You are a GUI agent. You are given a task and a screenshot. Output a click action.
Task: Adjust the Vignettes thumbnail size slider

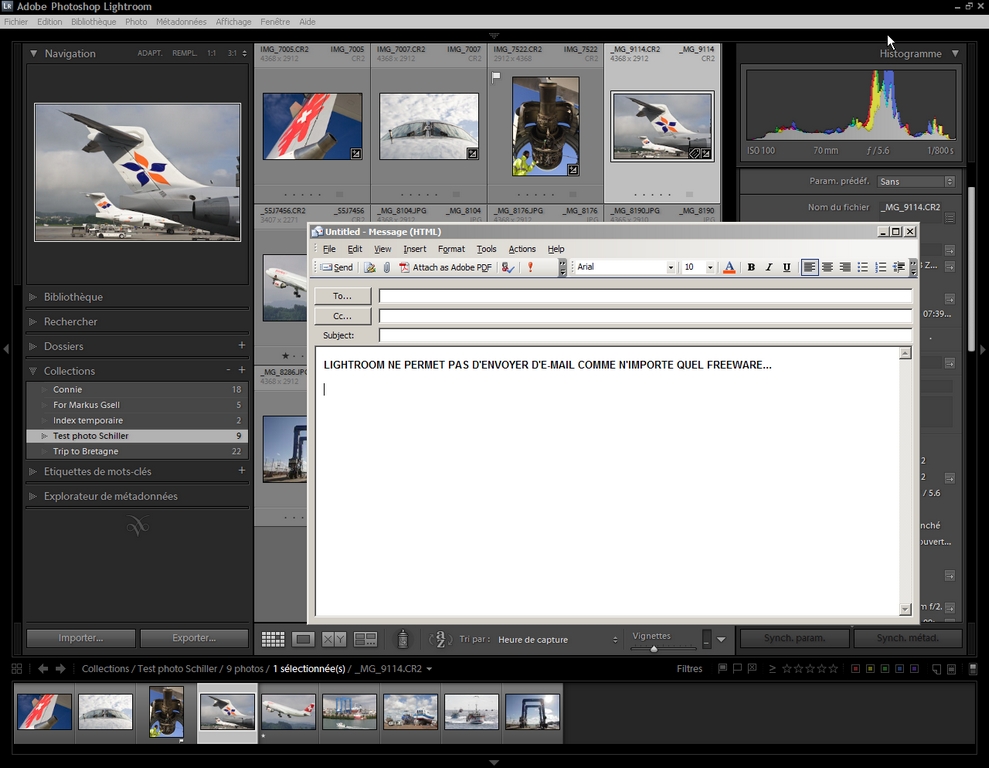[x=654, y=648]
